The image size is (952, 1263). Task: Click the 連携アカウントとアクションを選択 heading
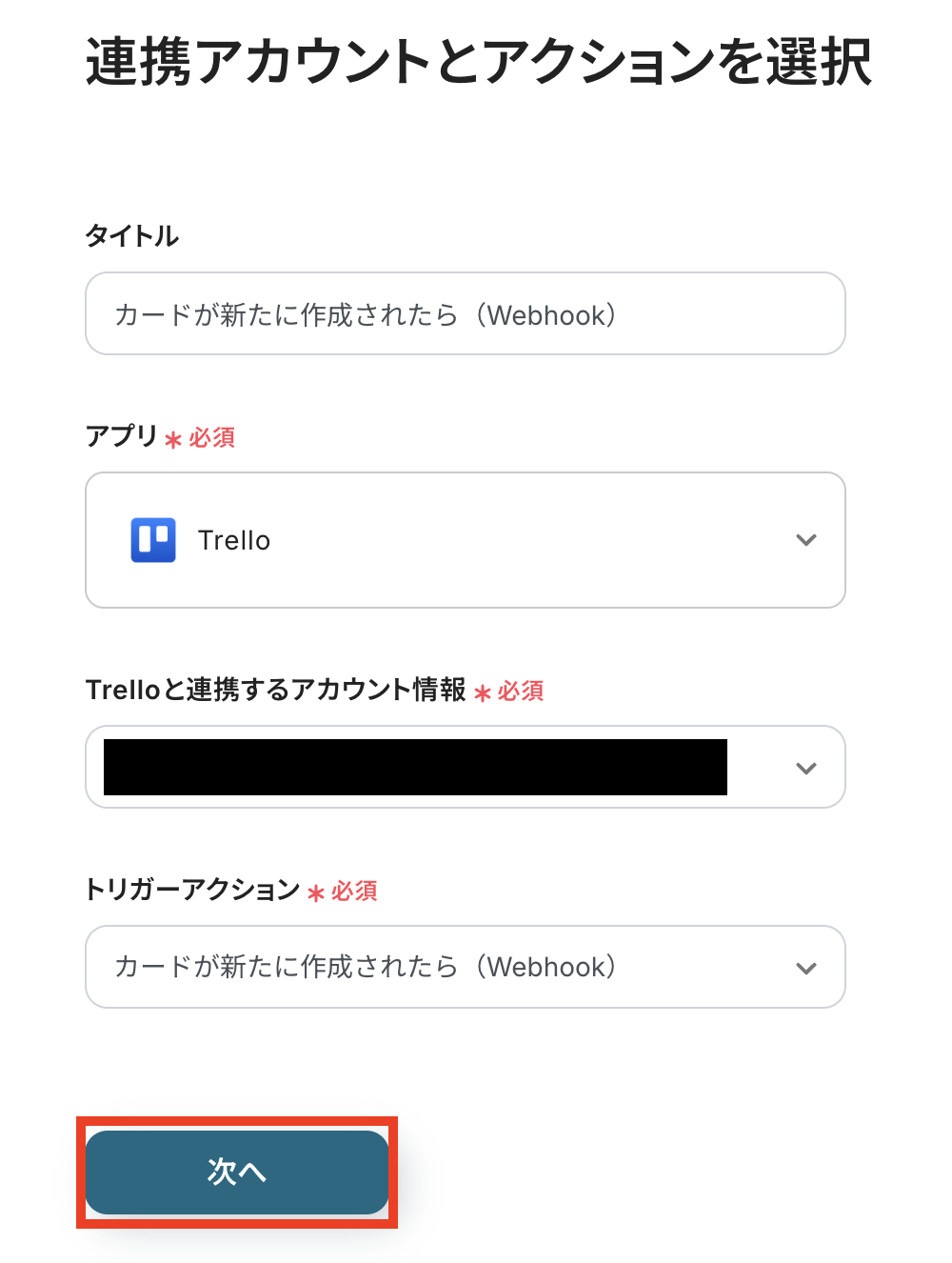478,62
